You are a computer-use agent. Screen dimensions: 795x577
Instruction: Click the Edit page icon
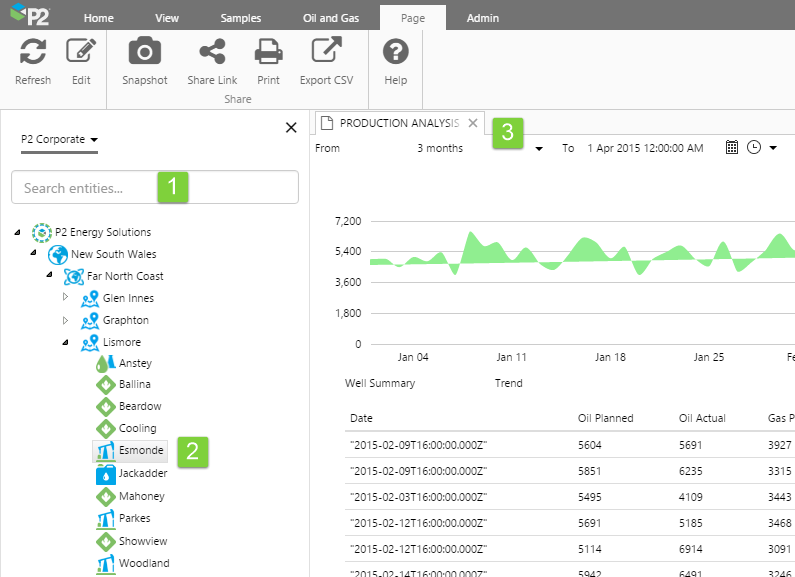(x=81, y=52)
